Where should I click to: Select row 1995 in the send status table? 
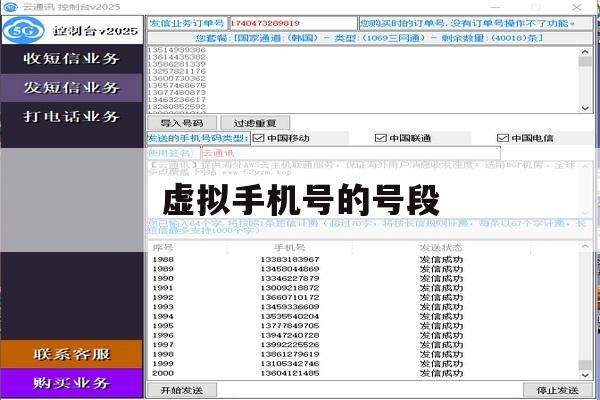coord(364,326)
